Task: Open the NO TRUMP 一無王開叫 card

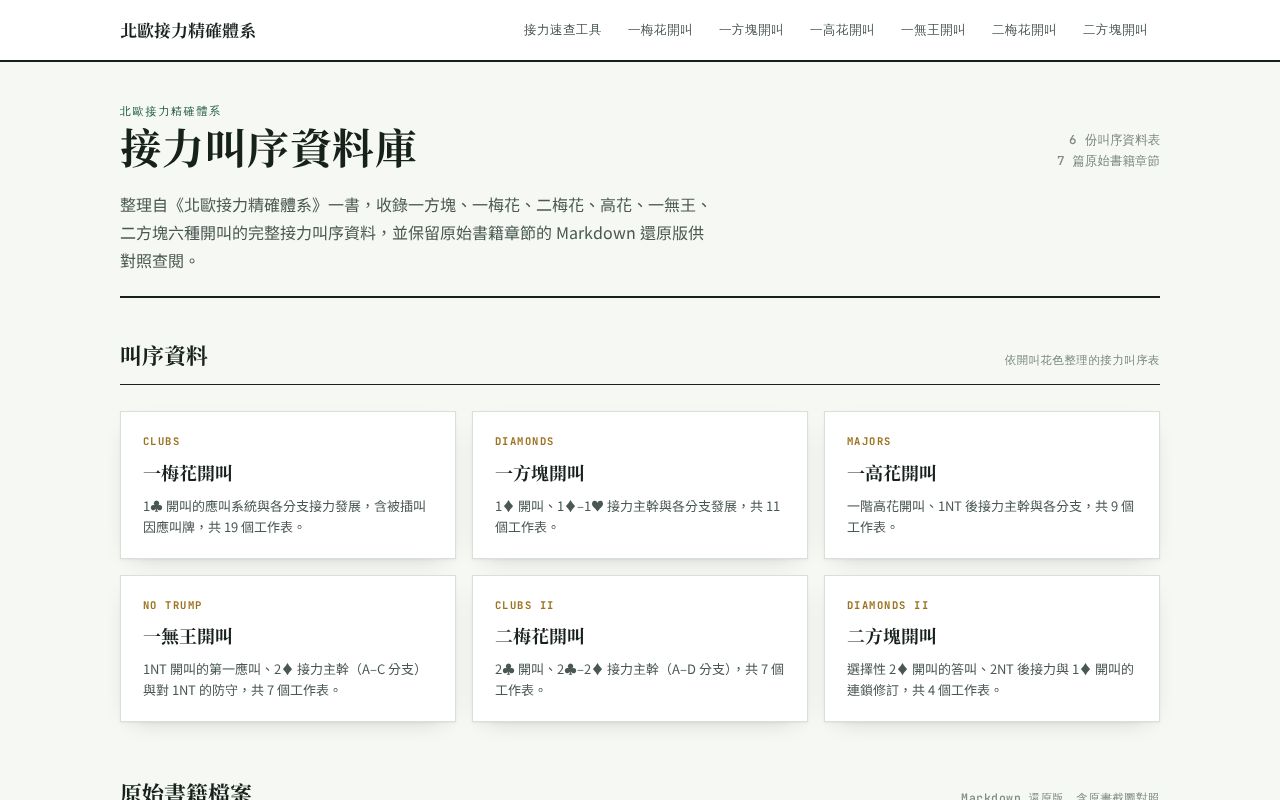Action: pyautogui.click(x=288, y=648)
